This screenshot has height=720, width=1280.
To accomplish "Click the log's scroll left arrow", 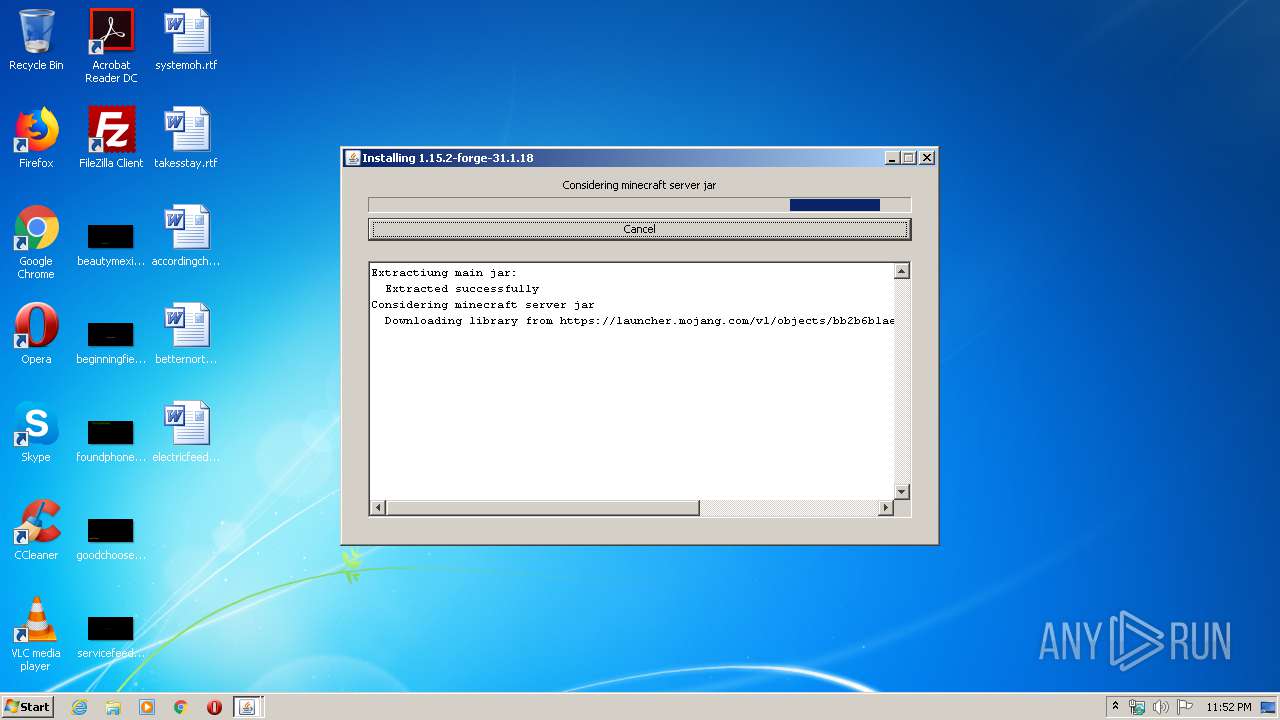I will (378, 508).
